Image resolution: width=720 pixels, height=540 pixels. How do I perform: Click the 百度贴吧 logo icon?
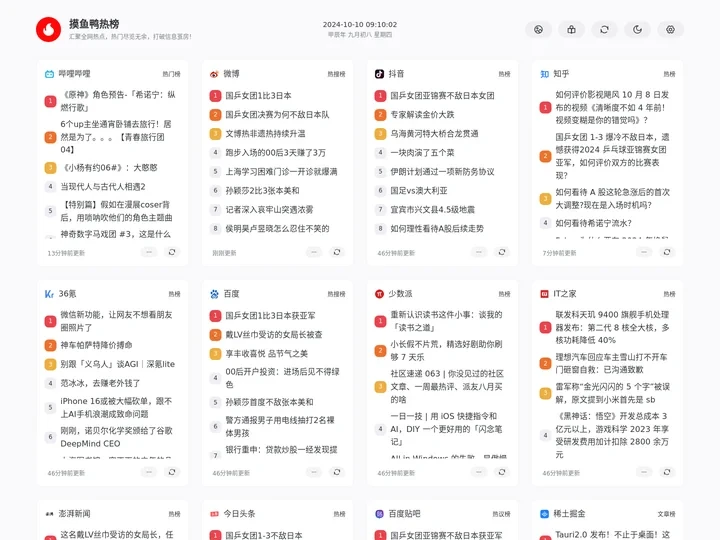tap(379, 514)
